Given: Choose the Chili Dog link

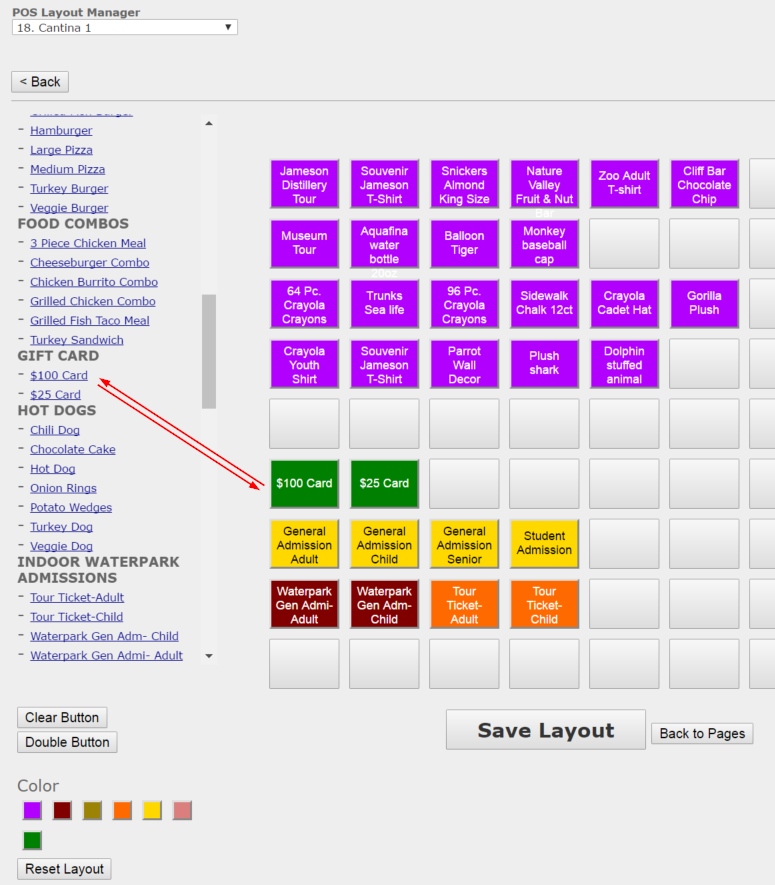Looking at the screenshot, I should click(x=55, y=430).
